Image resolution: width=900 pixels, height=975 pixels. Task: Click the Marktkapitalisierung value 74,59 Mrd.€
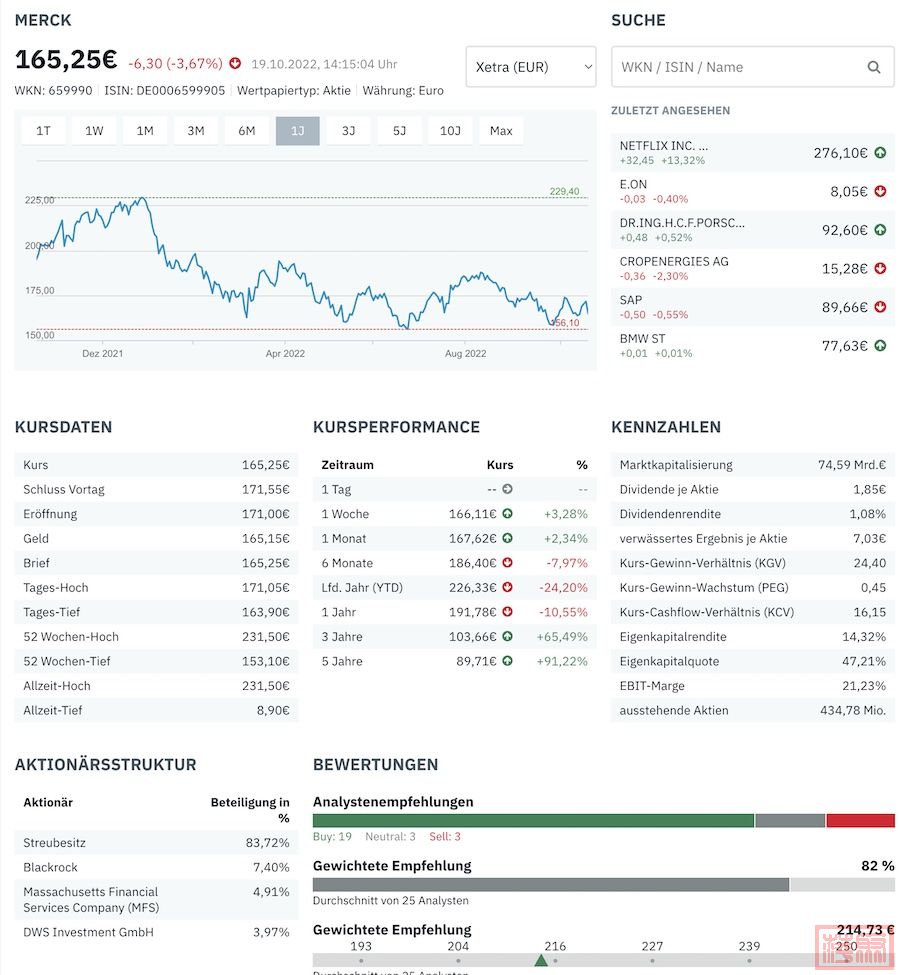click(x=851, y=464)
